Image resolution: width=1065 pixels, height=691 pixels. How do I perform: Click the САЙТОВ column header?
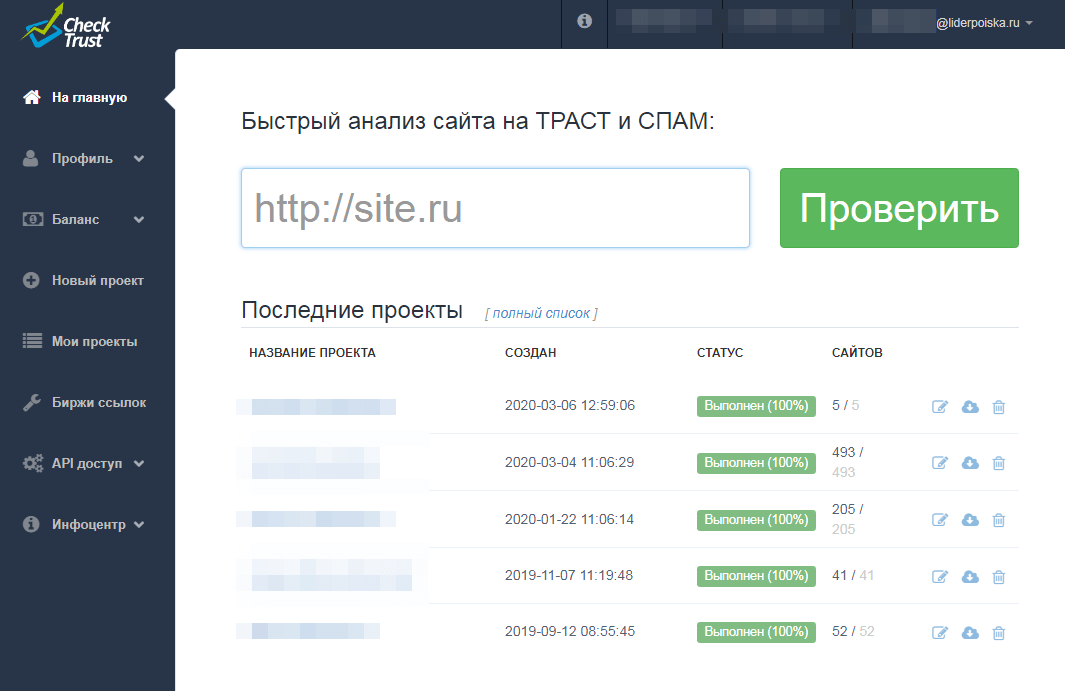click(x=857, y=353)
